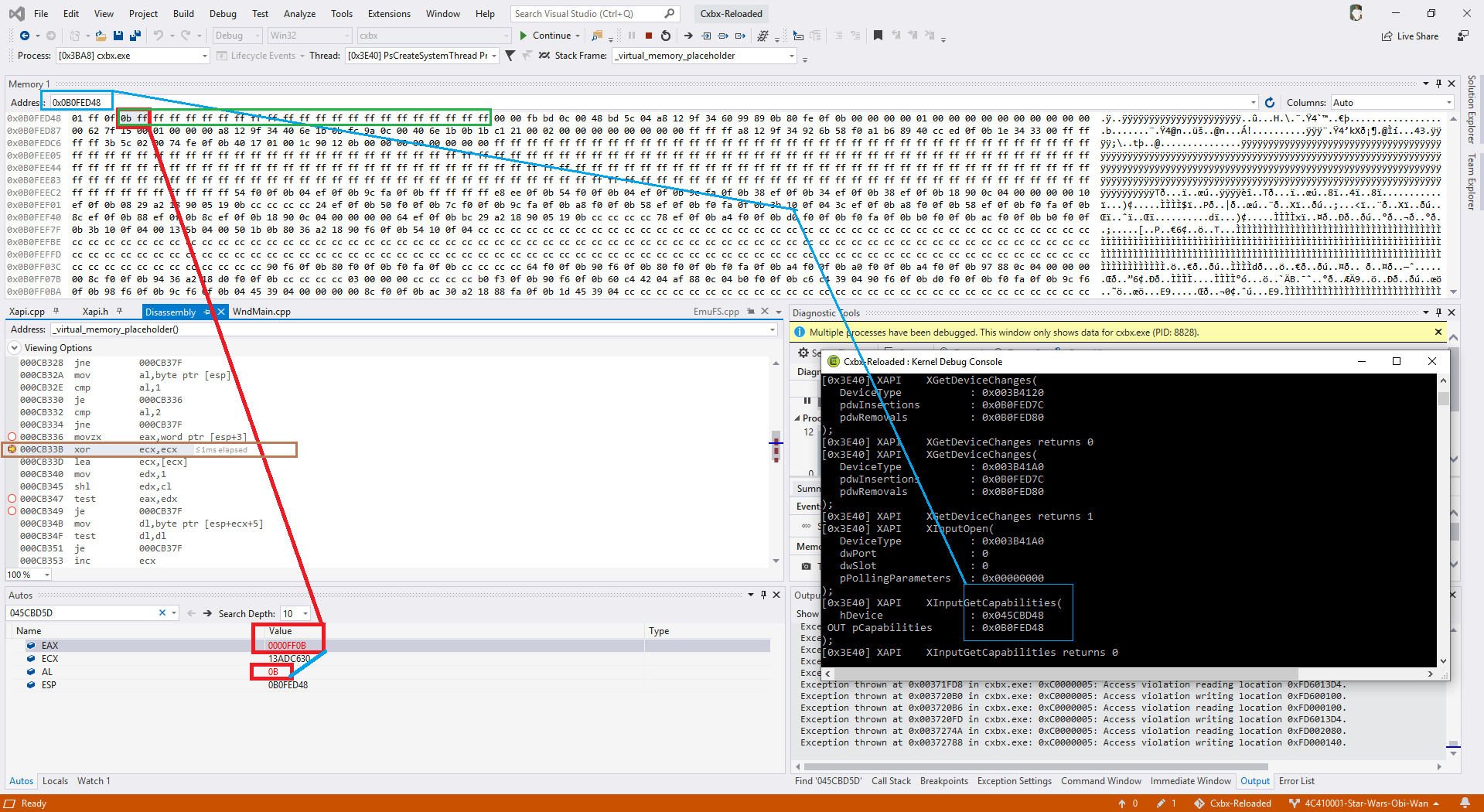Click the Navigate Backward arrow icon

[x=25, y=36]
